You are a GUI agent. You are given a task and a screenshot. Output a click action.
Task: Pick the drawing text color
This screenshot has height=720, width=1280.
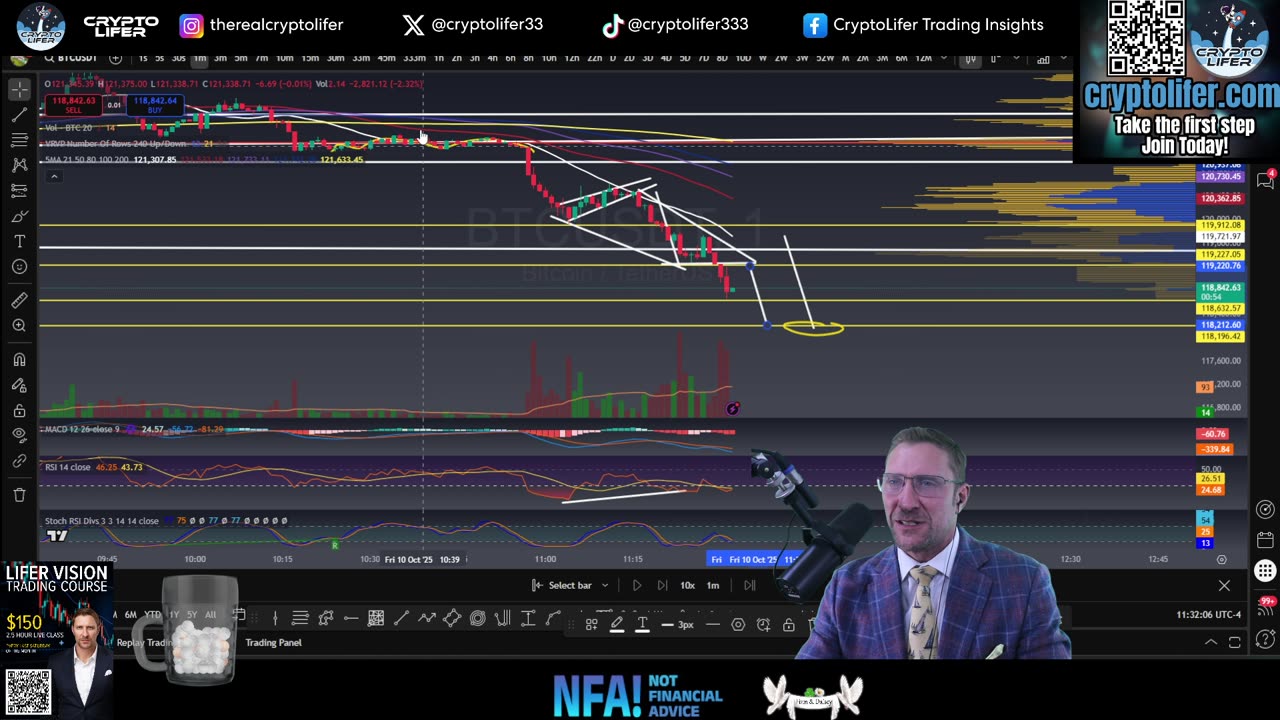(x=642, y=624)
